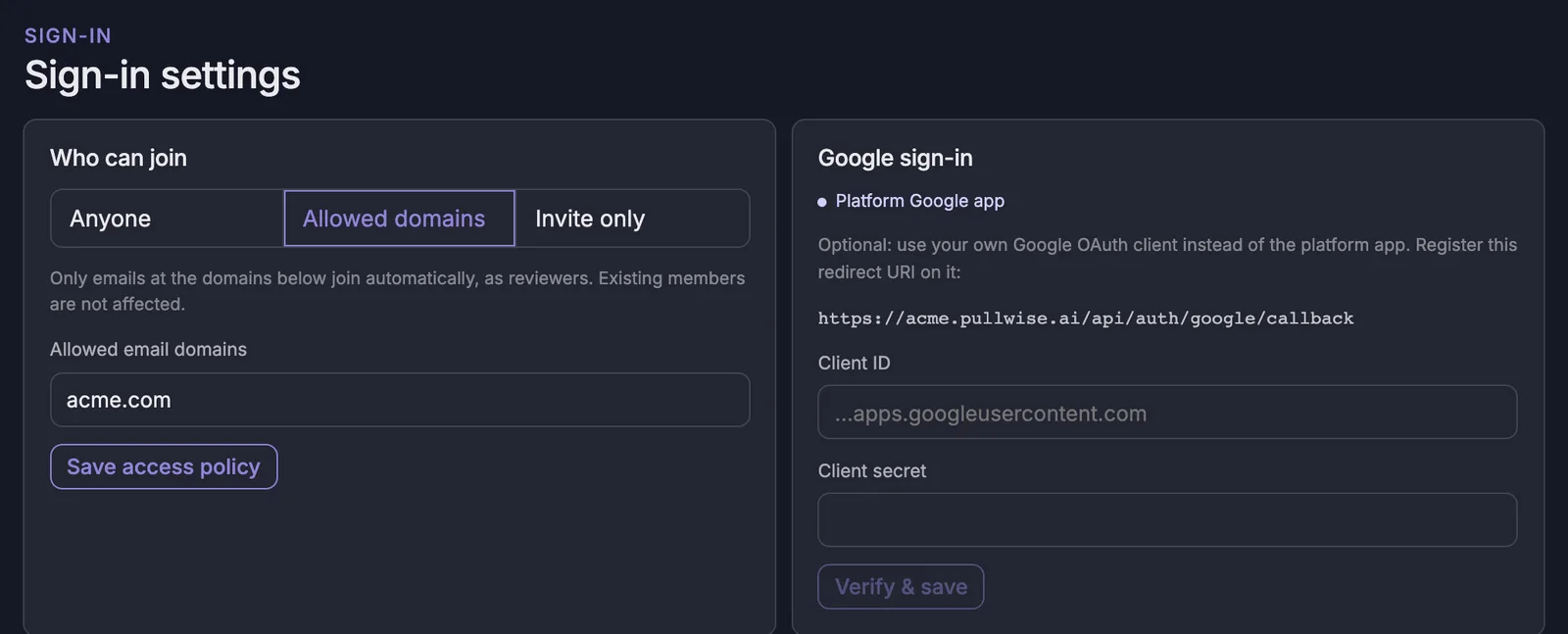Select the Anyone join option
This screenshot has height=634, width=1568.
(x=168, y=219)
